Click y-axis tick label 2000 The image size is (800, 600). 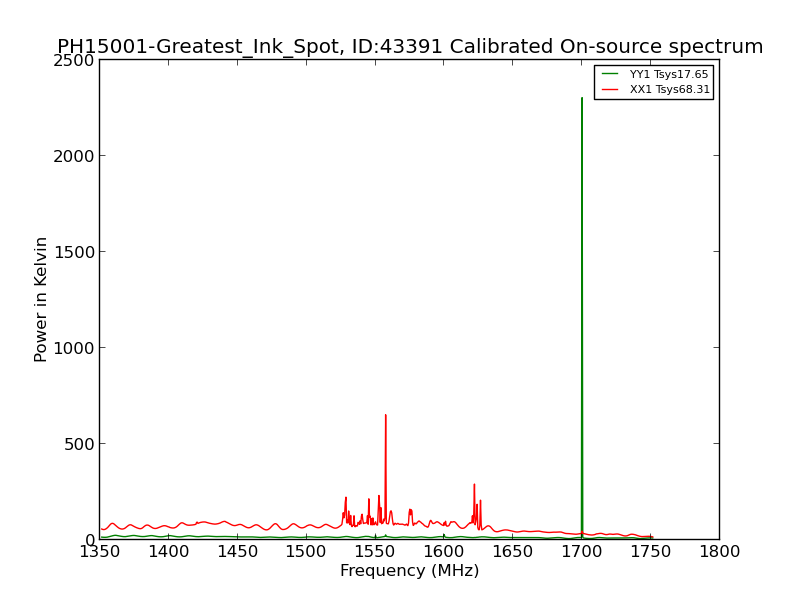pos(74,156)
